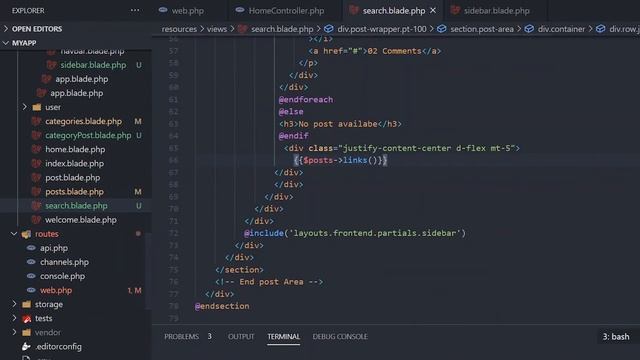Click the Laravel icon beside sidebar.blade.php in tree
This screenshot has width=640, height=360.
point(51,65)
